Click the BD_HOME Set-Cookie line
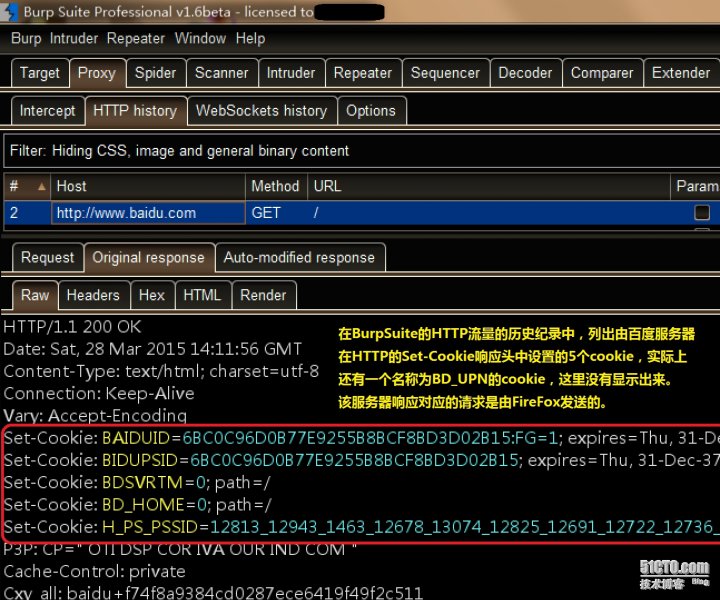 coord(138,505)
